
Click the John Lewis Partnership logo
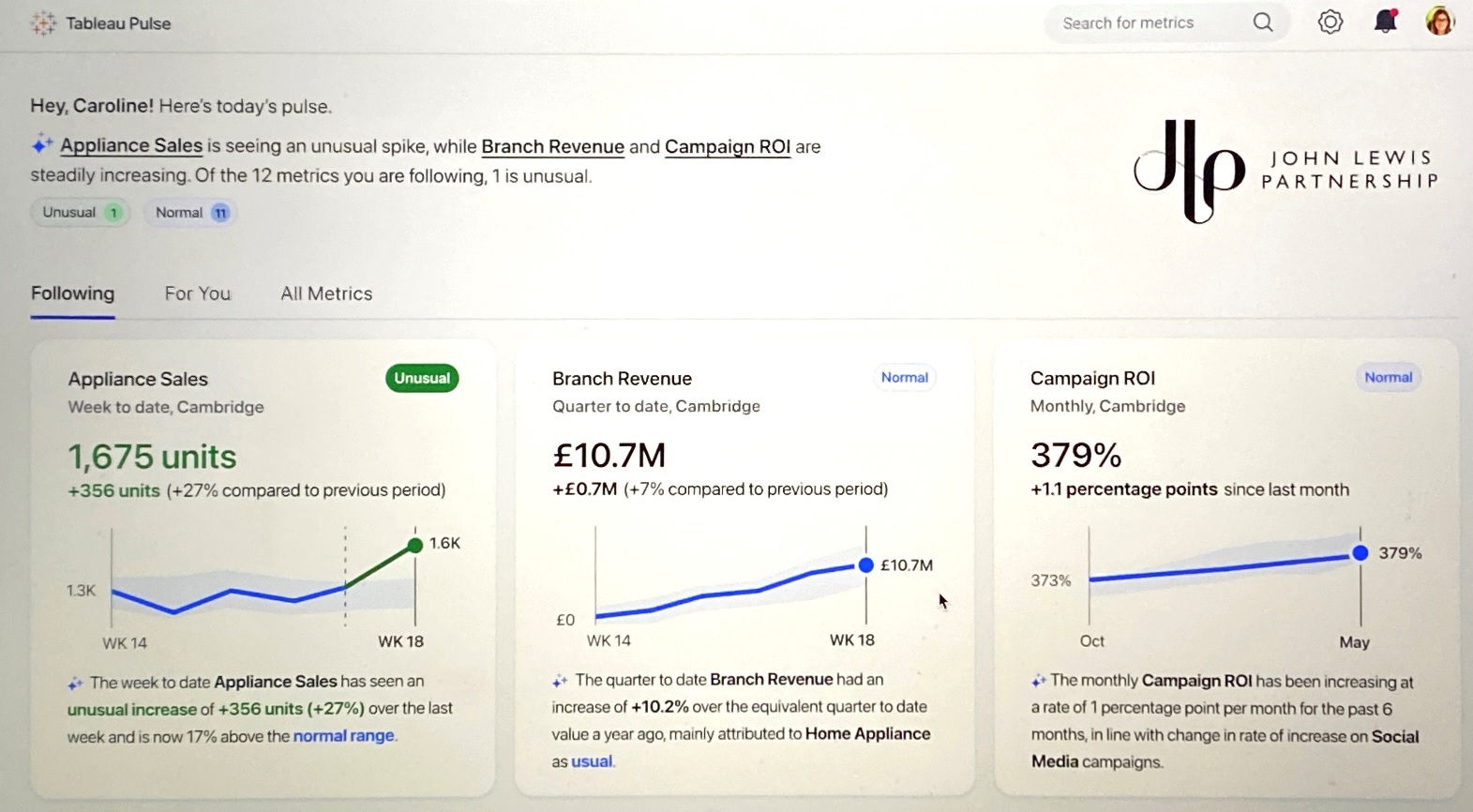pos(1285,171)
